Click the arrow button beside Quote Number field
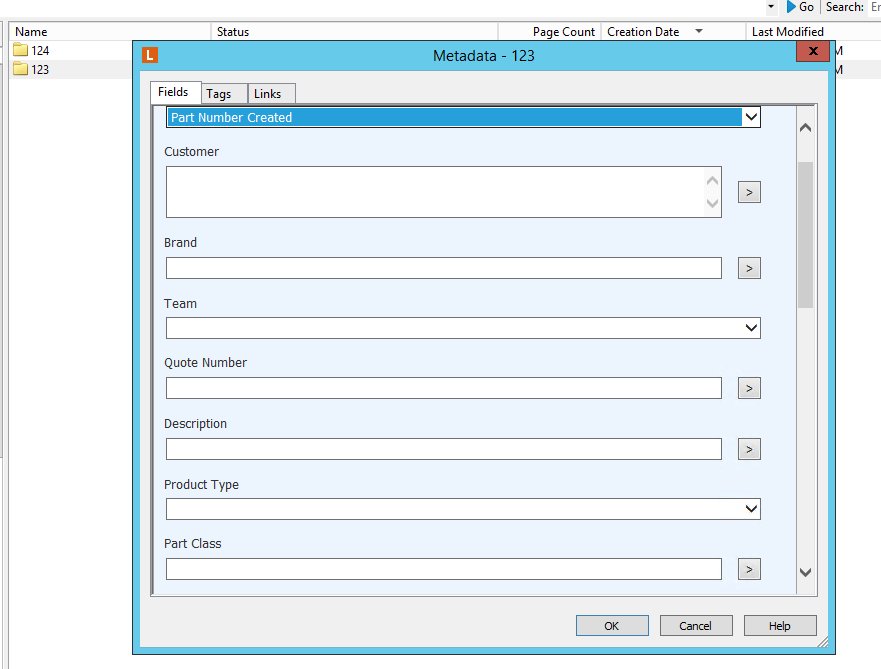Viewport: 881px width, 669px height. click(x=749, y=388)
